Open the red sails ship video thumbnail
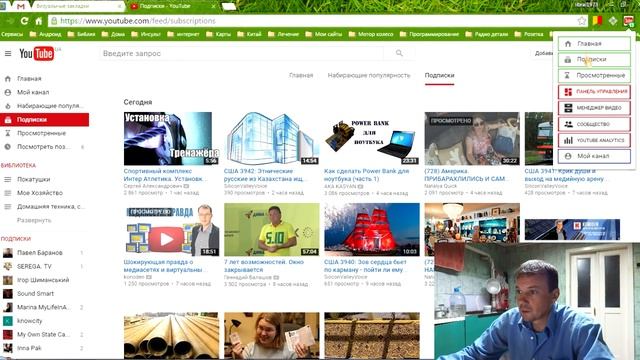Image resolution: width=640 pixels, height=360 pixels. 372,230
